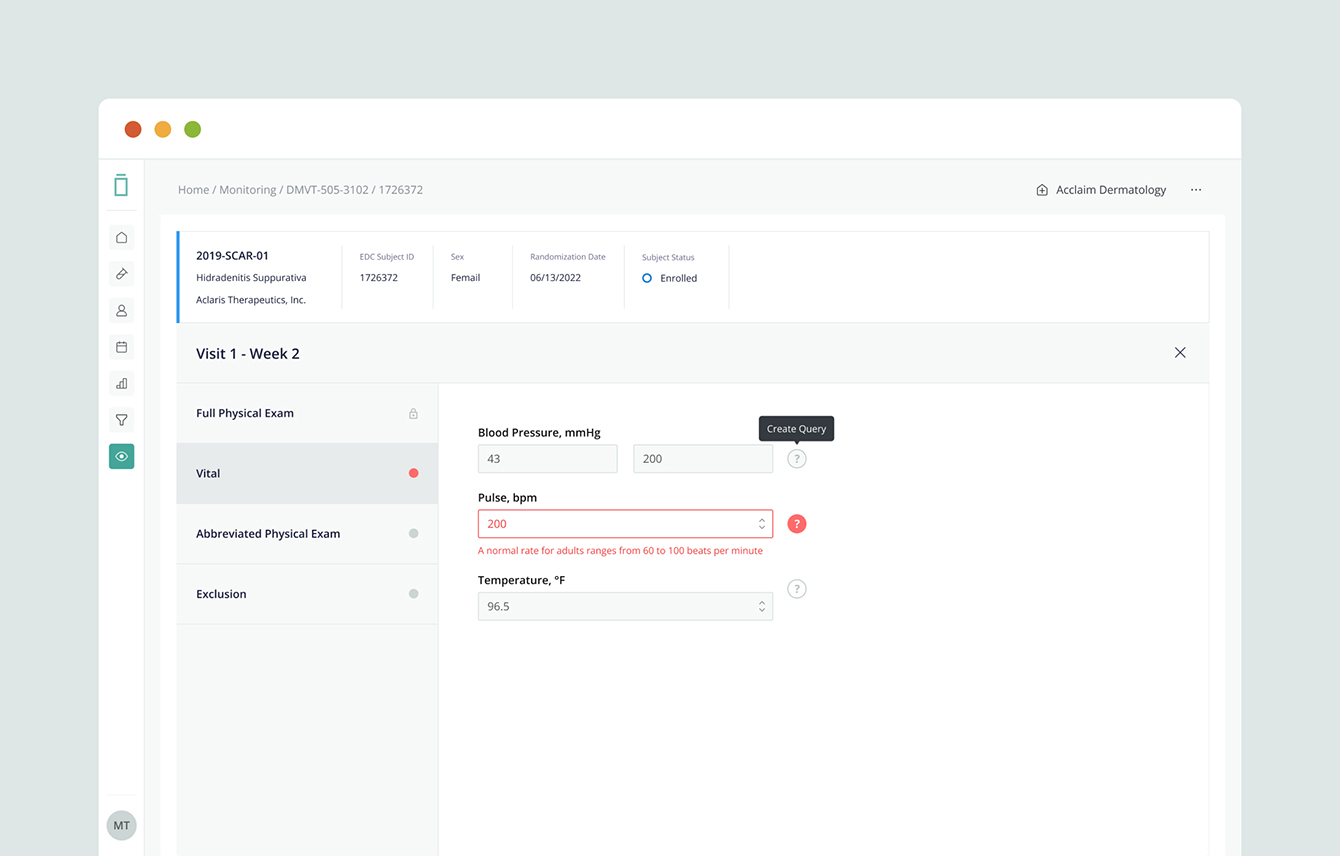Open the user profile icon in the sidebar

(121, 311)
